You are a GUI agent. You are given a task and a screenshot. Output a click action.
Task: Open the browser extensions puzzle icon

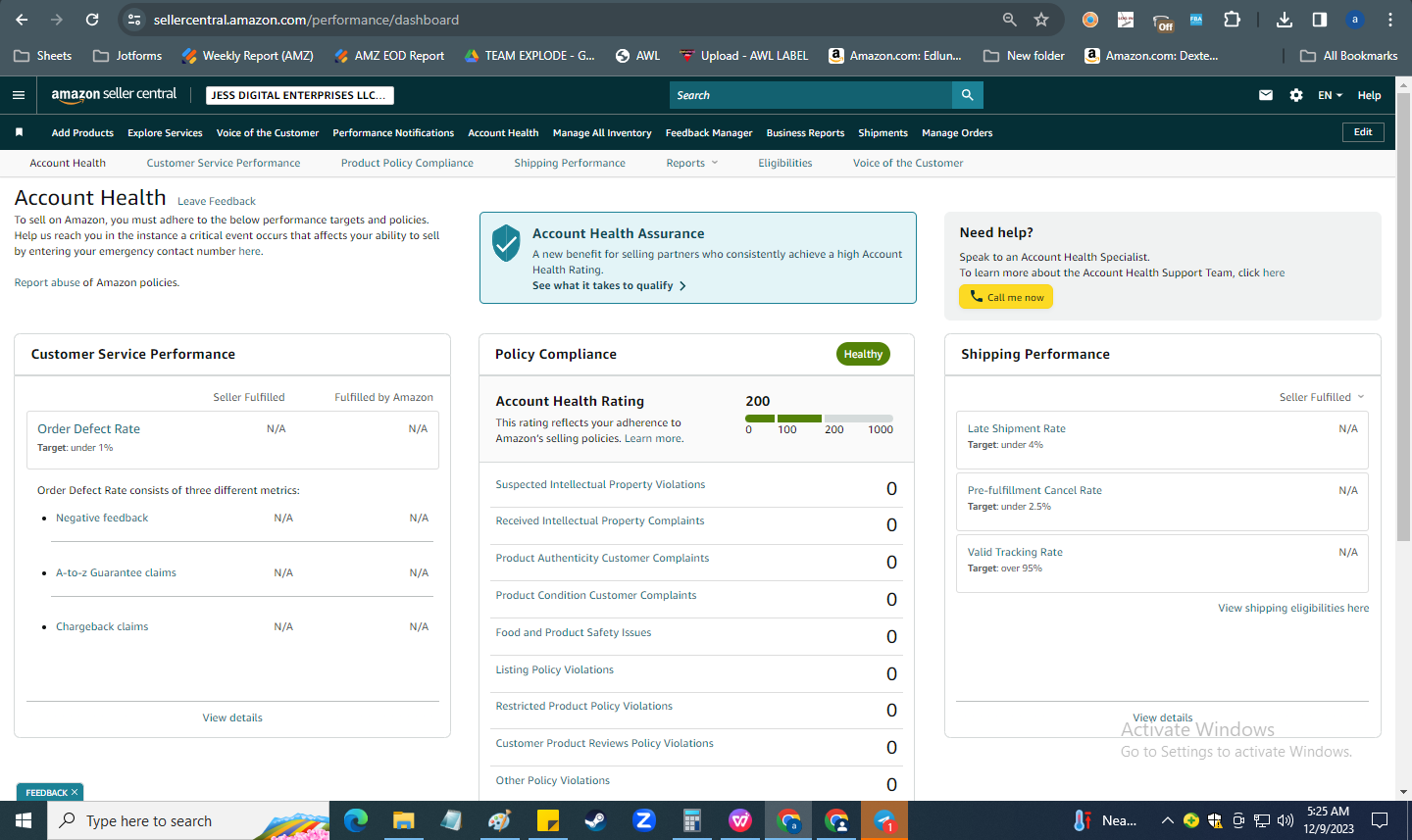[x=1233, y=20]
